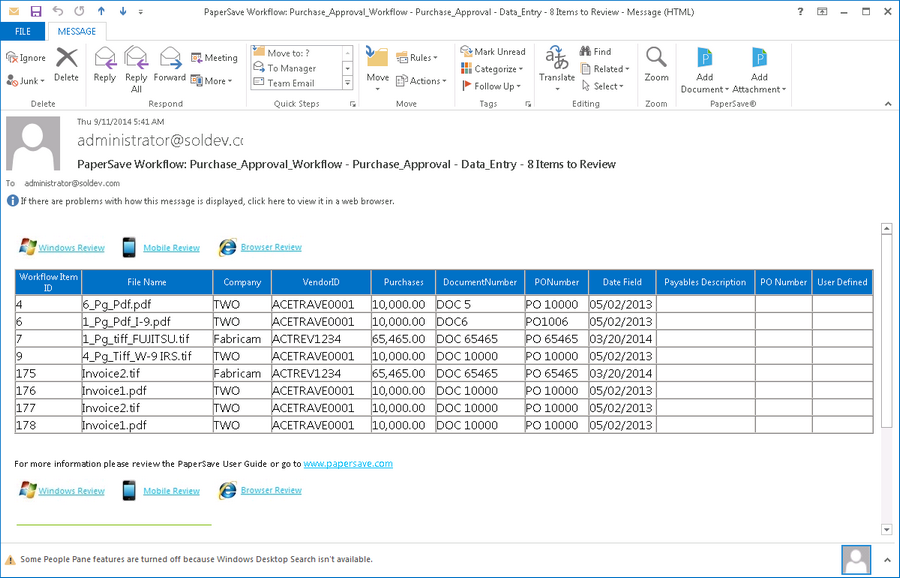
Task: Delete this email message
Action: [x=67, y=65]
